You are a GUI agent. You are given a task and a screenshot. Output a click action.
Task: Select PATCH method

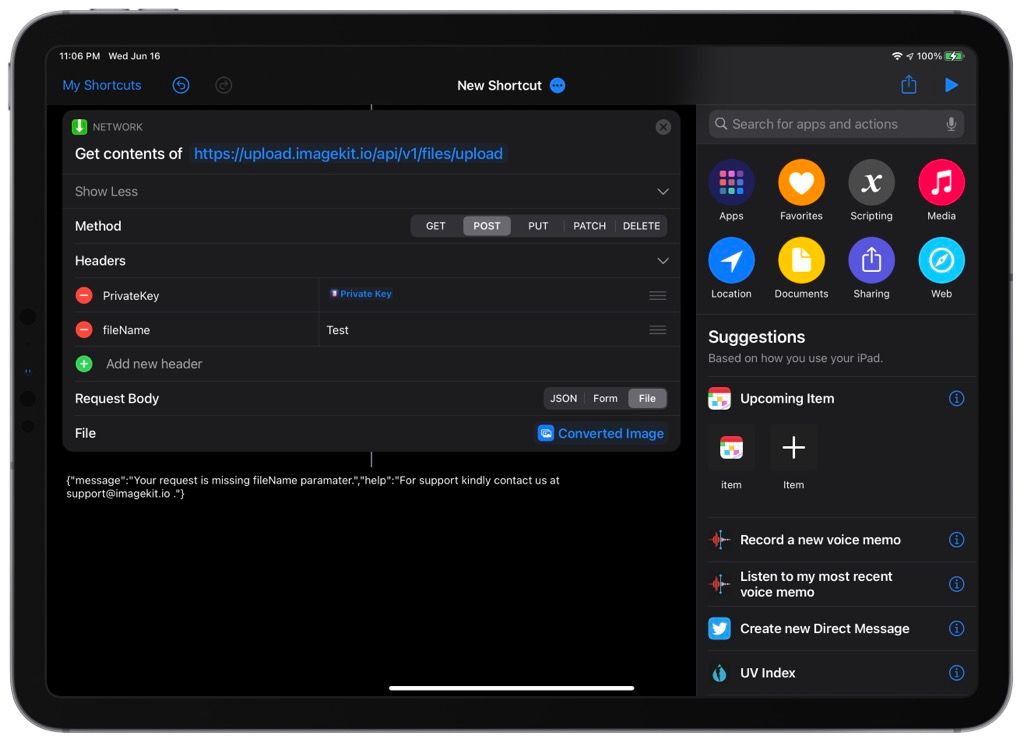coord(590,226)
